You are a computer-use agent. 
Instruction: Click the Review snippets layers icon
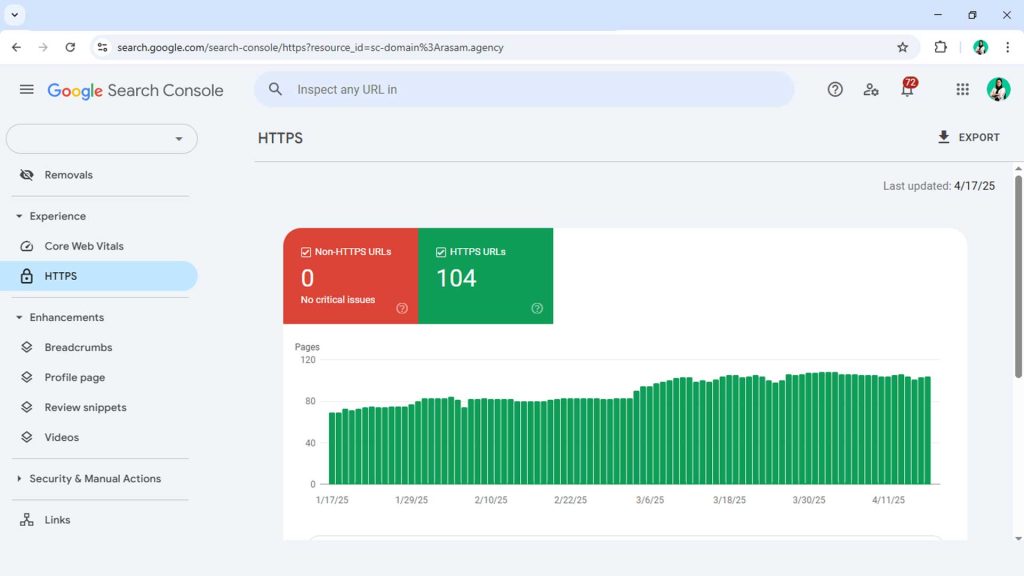[x=27, y=408]
